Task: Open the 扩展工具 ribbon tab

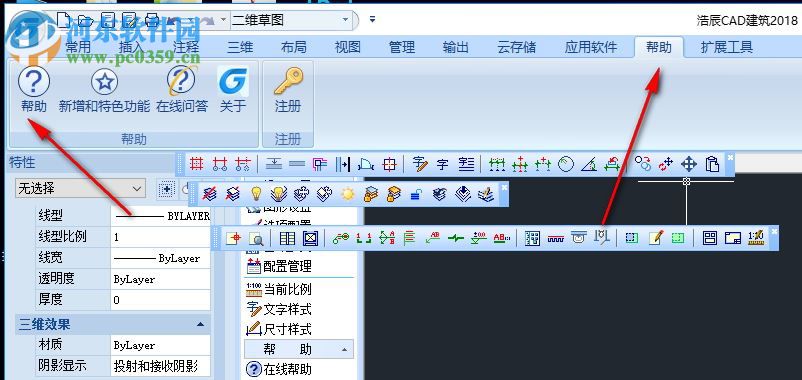Action: pos(726,47)
